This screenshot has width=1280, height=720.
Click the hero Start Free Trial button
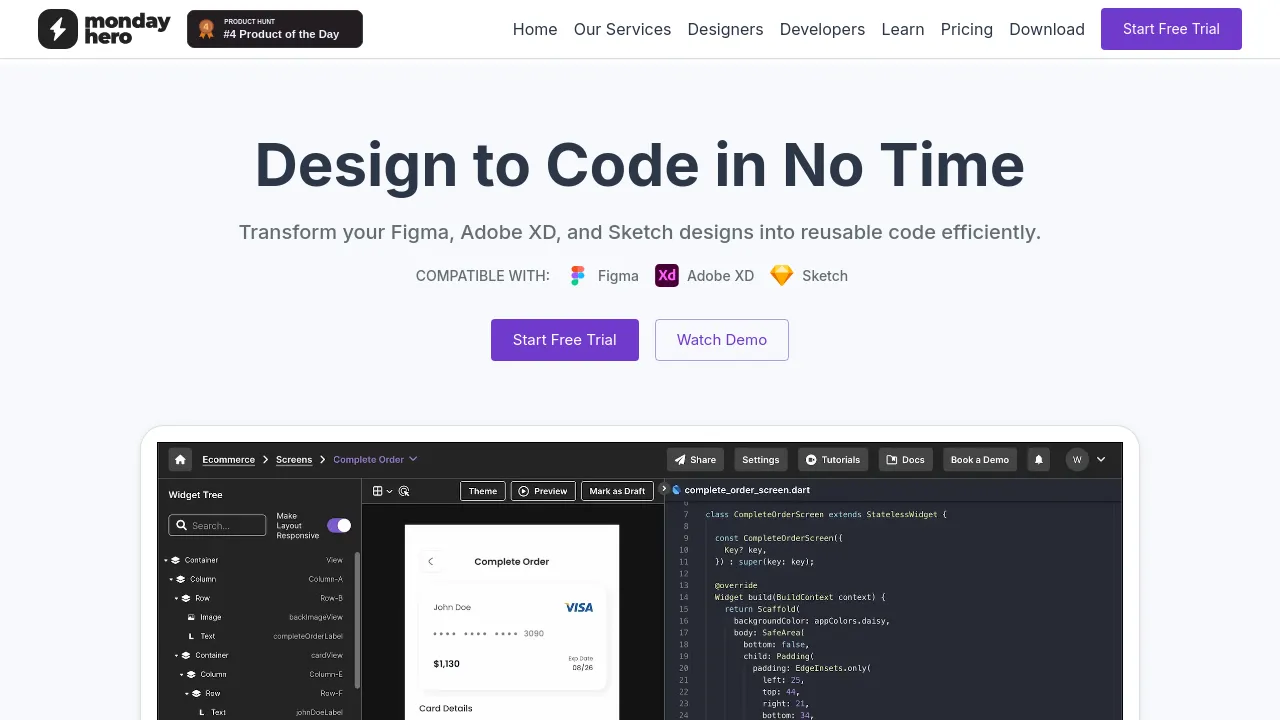click(565, 340)
